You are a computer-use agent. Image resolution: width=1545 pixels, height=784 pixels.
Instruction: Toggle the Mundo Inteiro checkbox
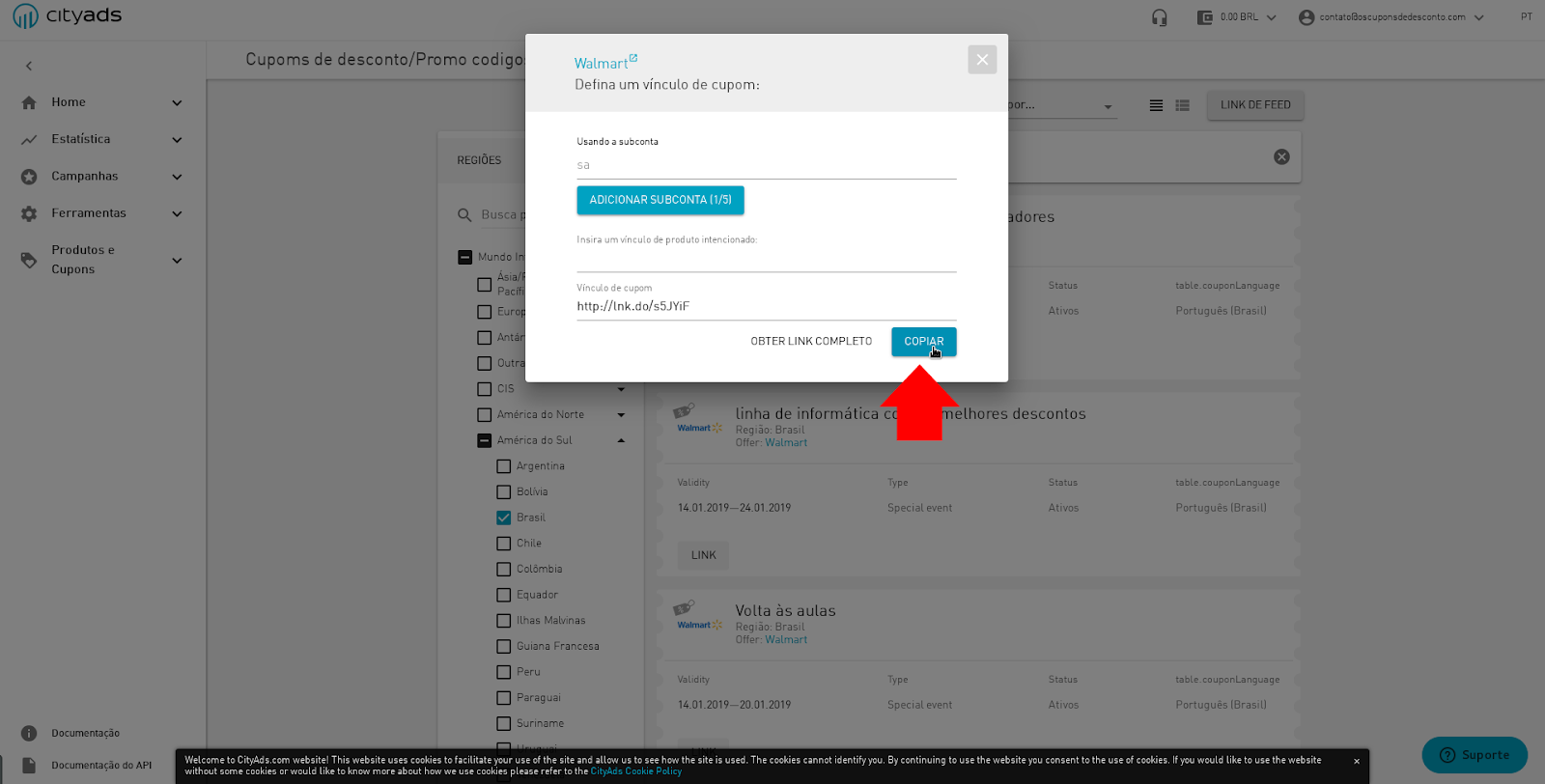(464, 257)
